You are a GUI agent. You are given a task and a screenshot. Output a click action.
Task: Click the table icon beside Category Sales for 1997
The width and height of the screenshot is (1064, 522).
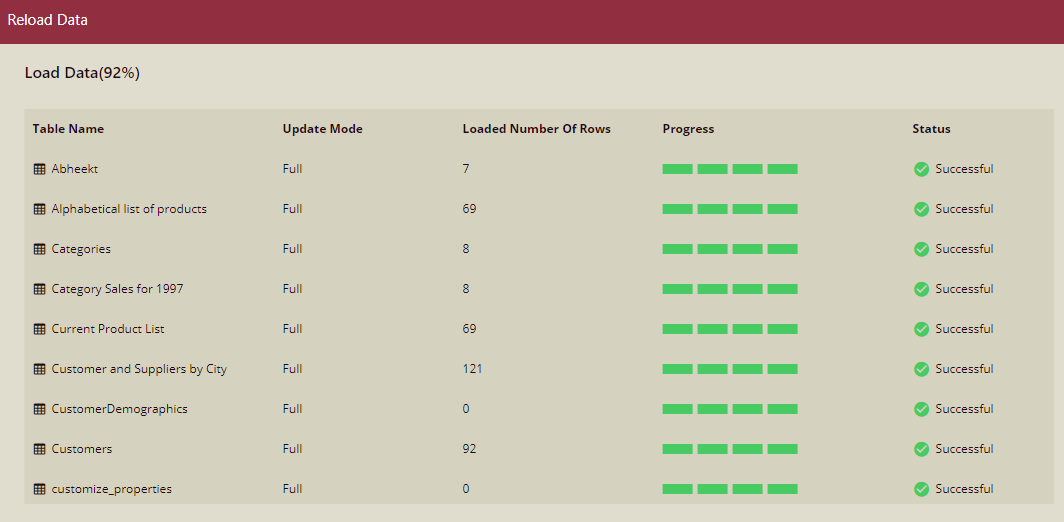coord(40,289)
